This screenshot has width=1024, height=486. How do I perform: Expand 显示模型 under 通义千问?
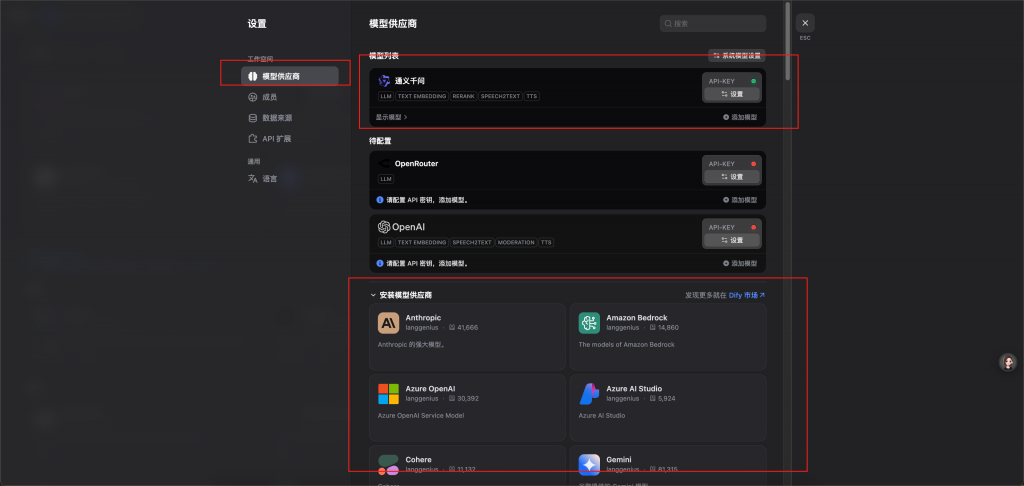click(x=392, y=117)
